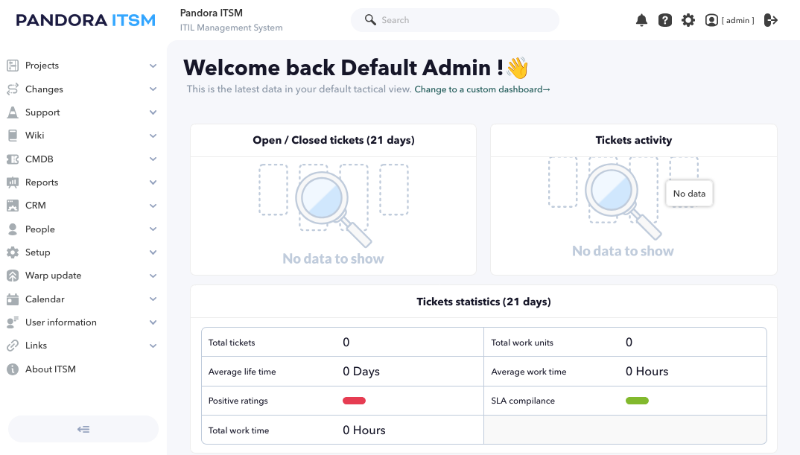Image resolution: width=800 pixels, height=455 pixels.
Task: Click the People person icon
Action: [x=13, y=229]
